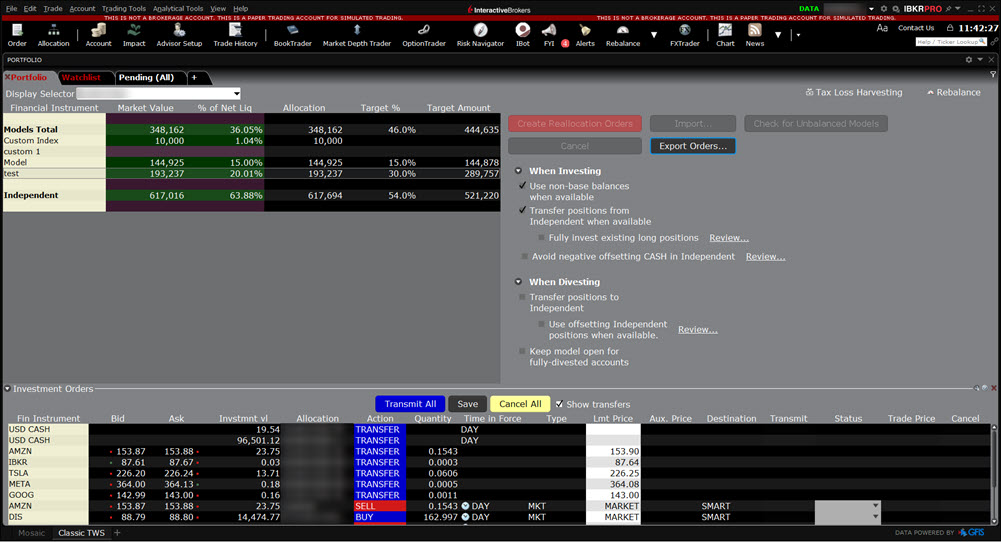1001x542 pixels.
Task: Enable Fully invest existing long positions
Action: coord(541,237)
